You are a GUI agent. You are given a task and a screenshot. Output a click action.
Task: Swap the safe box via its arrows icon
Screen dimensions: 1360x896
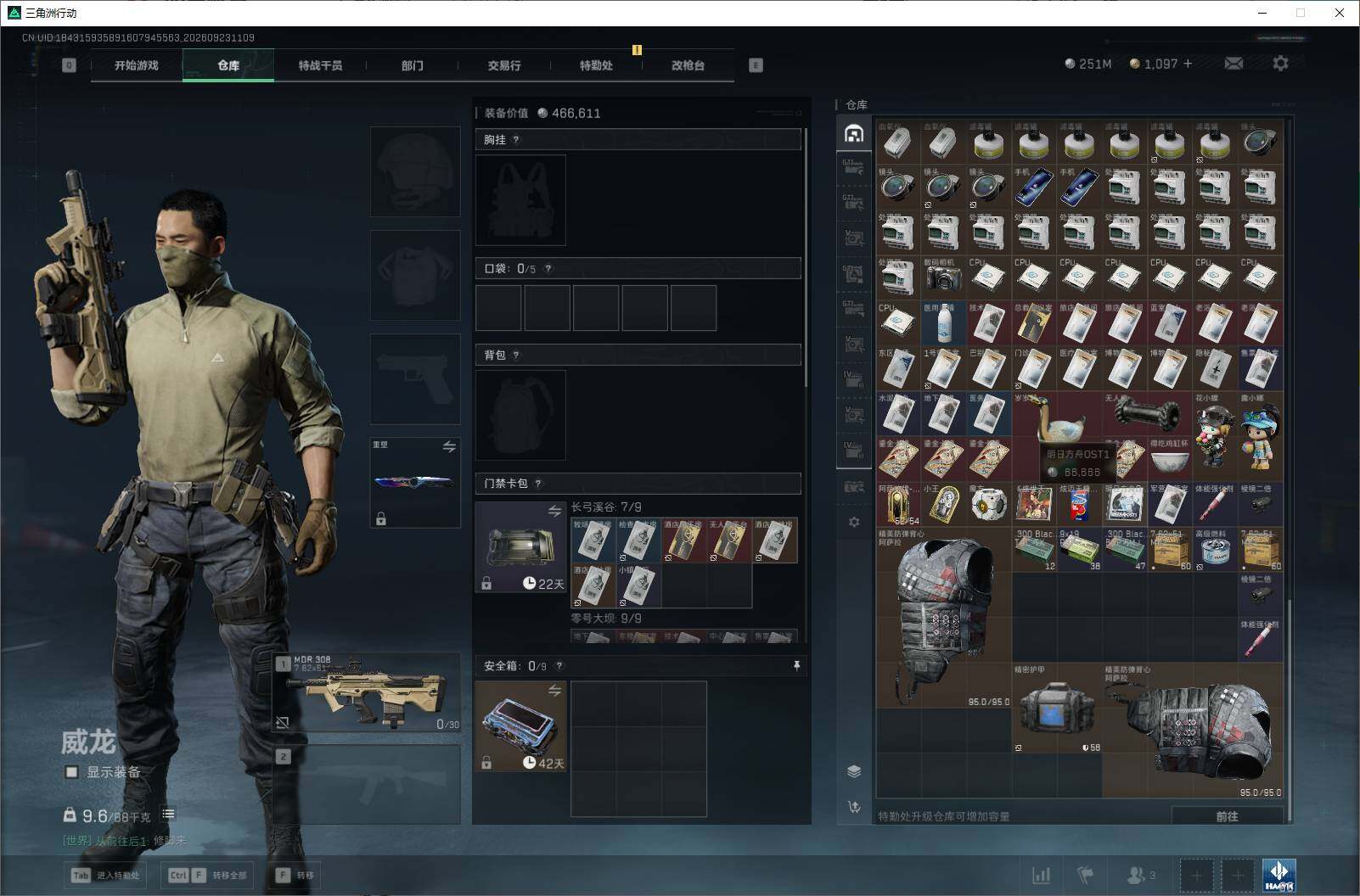(x=554, y=691)
